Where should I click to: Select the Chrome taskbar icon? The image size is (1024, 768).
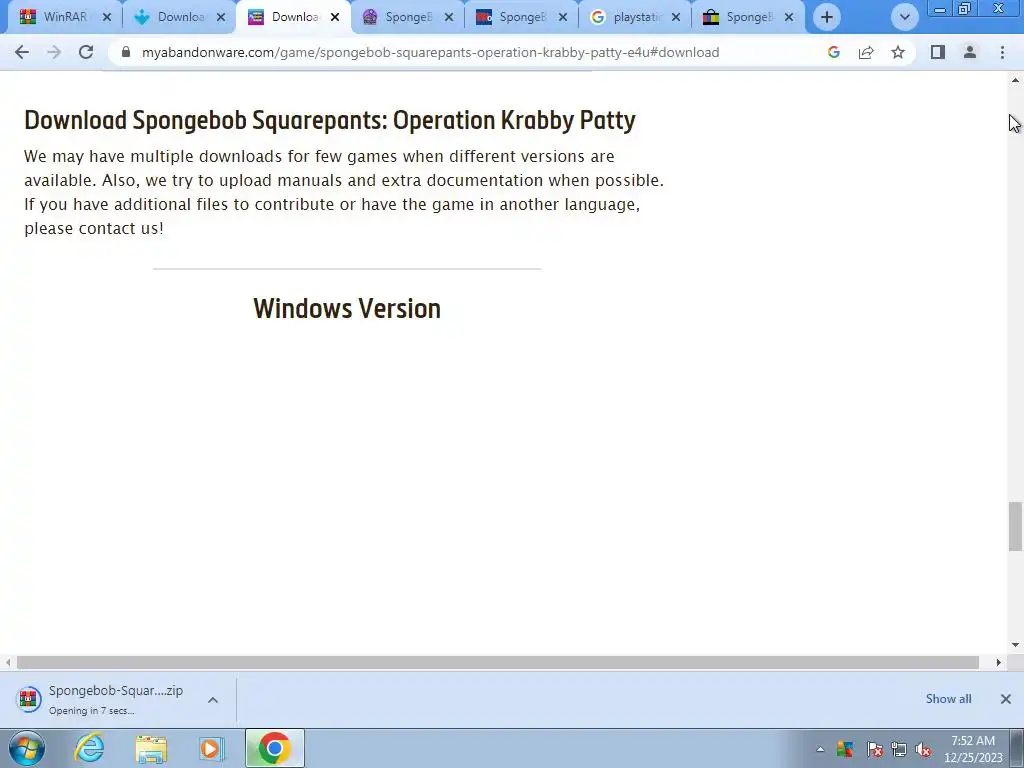pos(274,748)
